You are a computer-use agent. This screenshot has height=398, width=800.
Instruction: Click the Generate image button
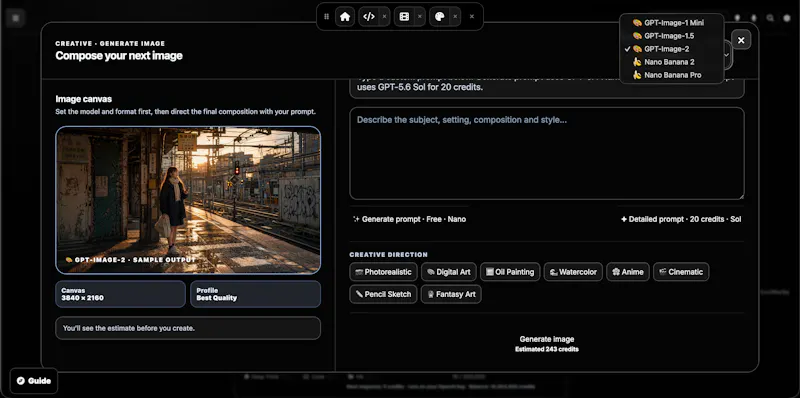coord(546,343)
